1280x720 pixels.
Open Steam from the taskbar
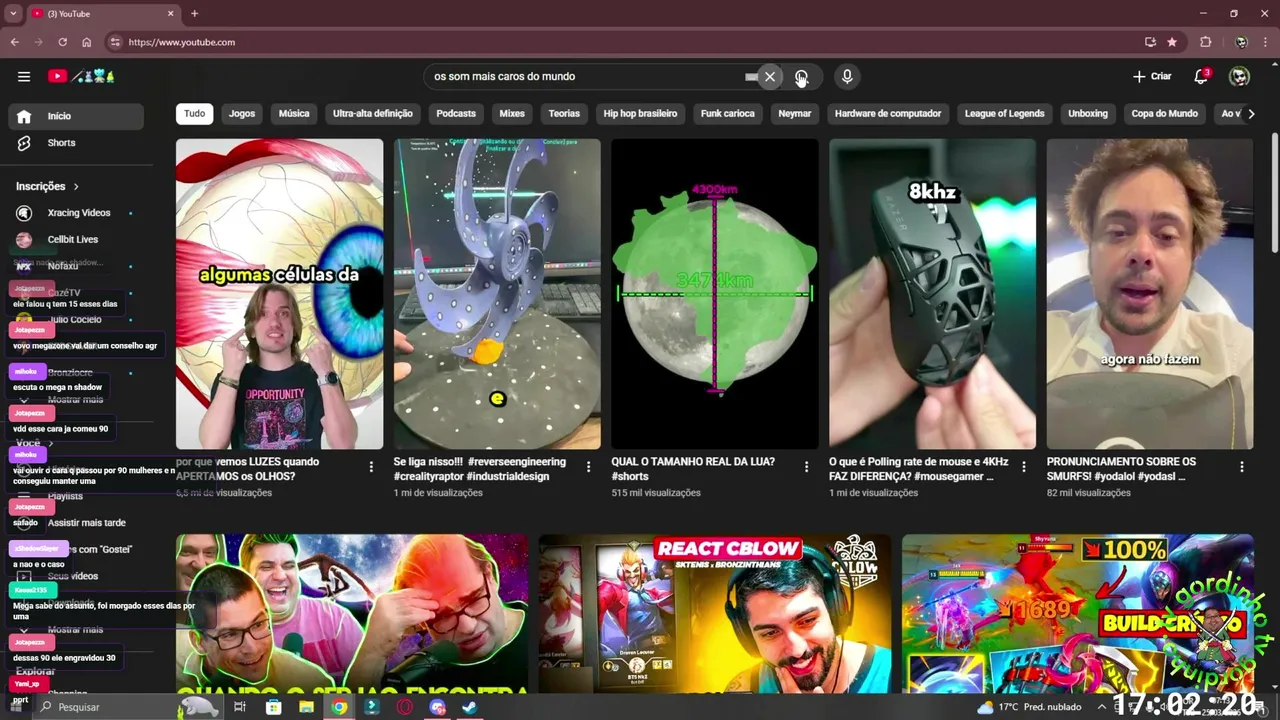pos(469,706)
